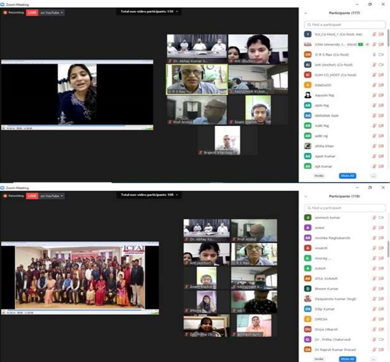Click Mute All in the 118-participant panel
This screenshot has width=390, height=362.
(x=347, y=359)
